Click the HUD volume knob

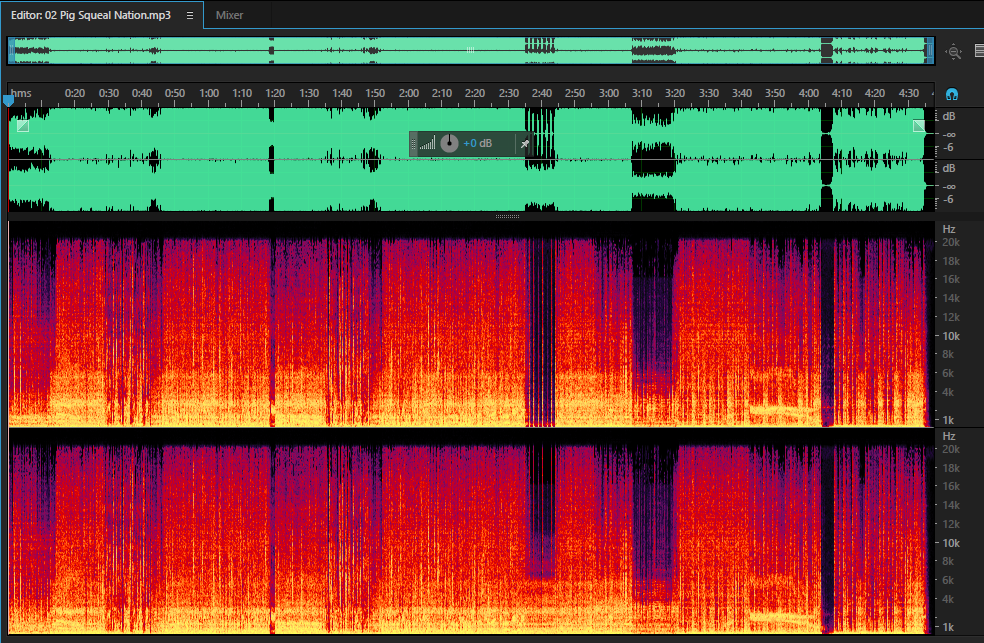point(449,144)
